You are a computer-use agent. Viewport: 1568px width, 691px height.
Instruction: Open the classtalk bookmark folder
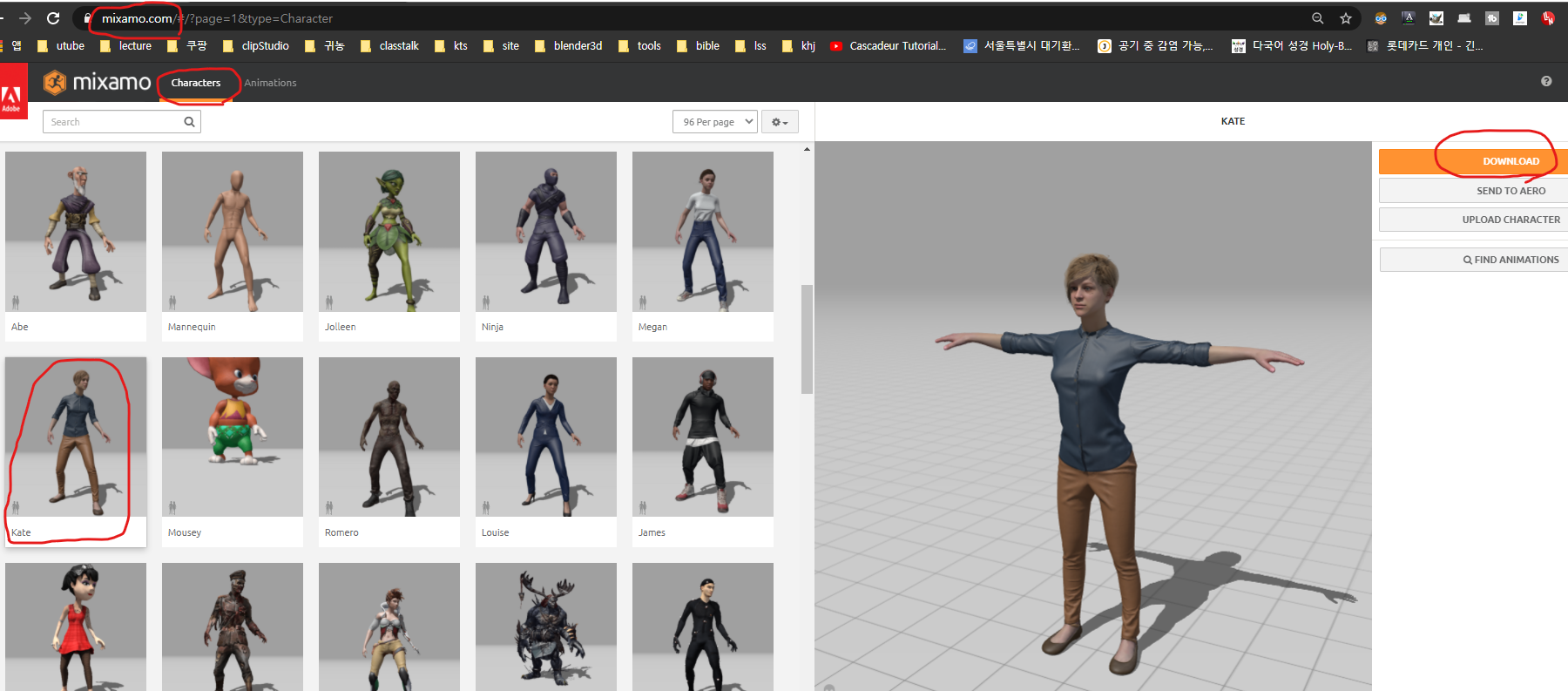389,46
